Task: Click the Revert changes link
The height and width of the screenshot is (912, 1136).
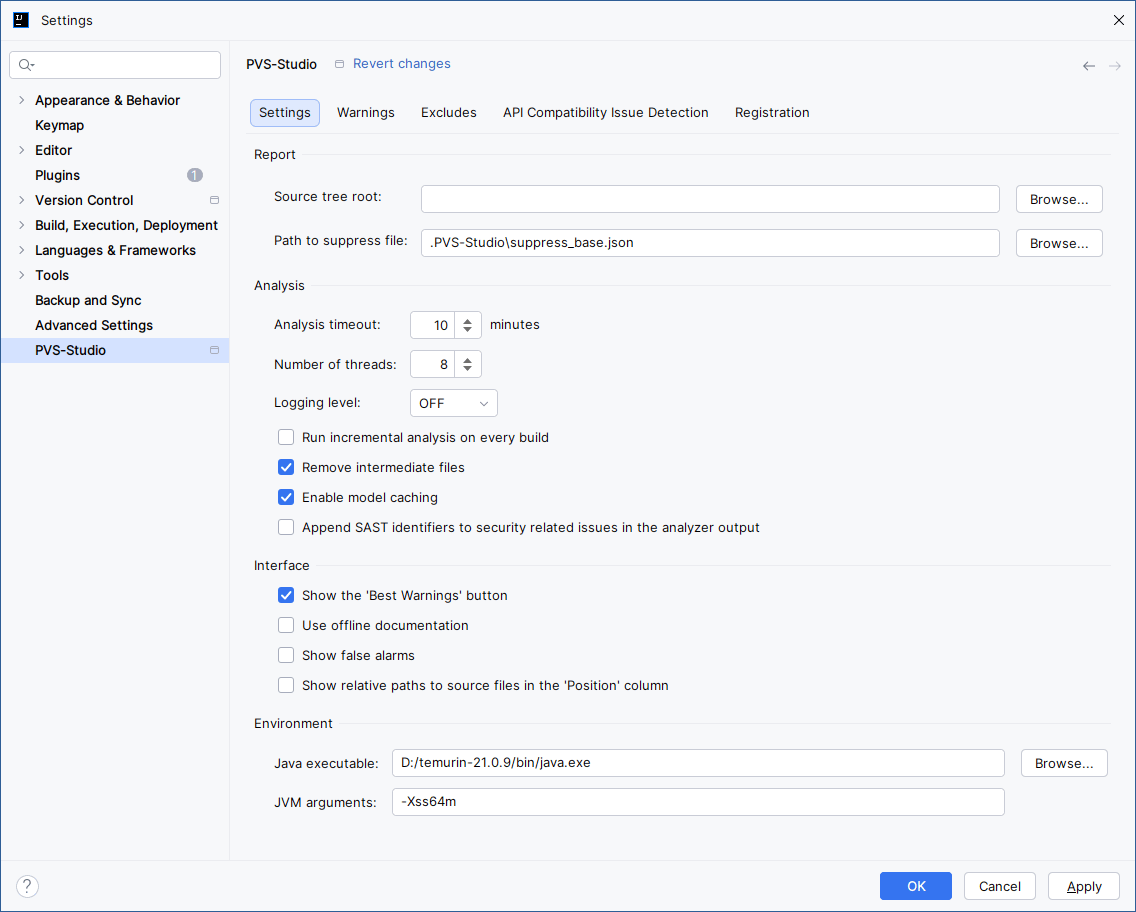Action: [x=401, y=64]
